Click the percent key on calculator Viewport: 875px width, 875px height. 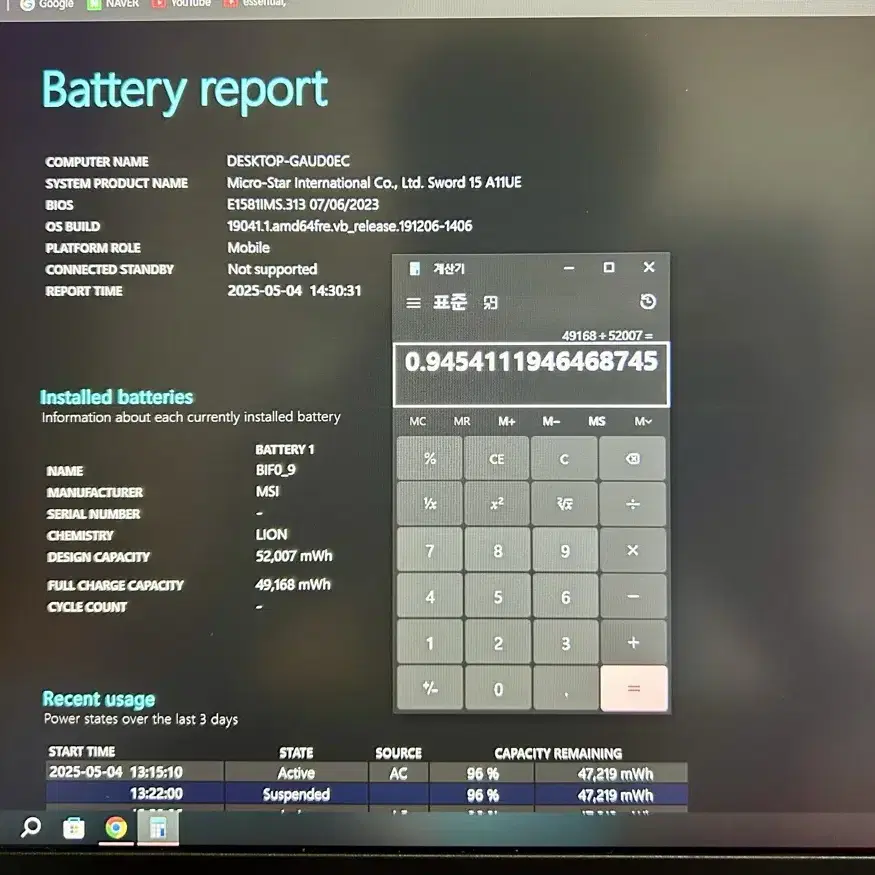[430, 458]
